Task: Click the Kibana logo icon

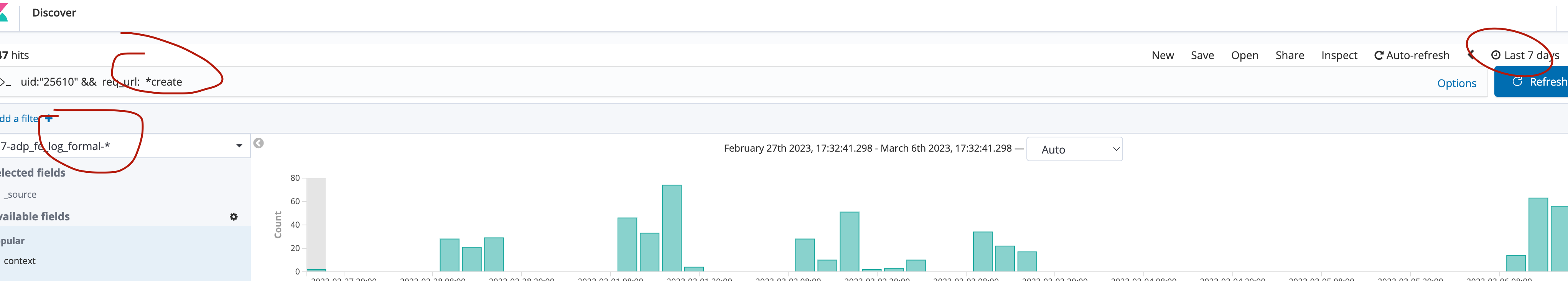Action: [3, 13]
